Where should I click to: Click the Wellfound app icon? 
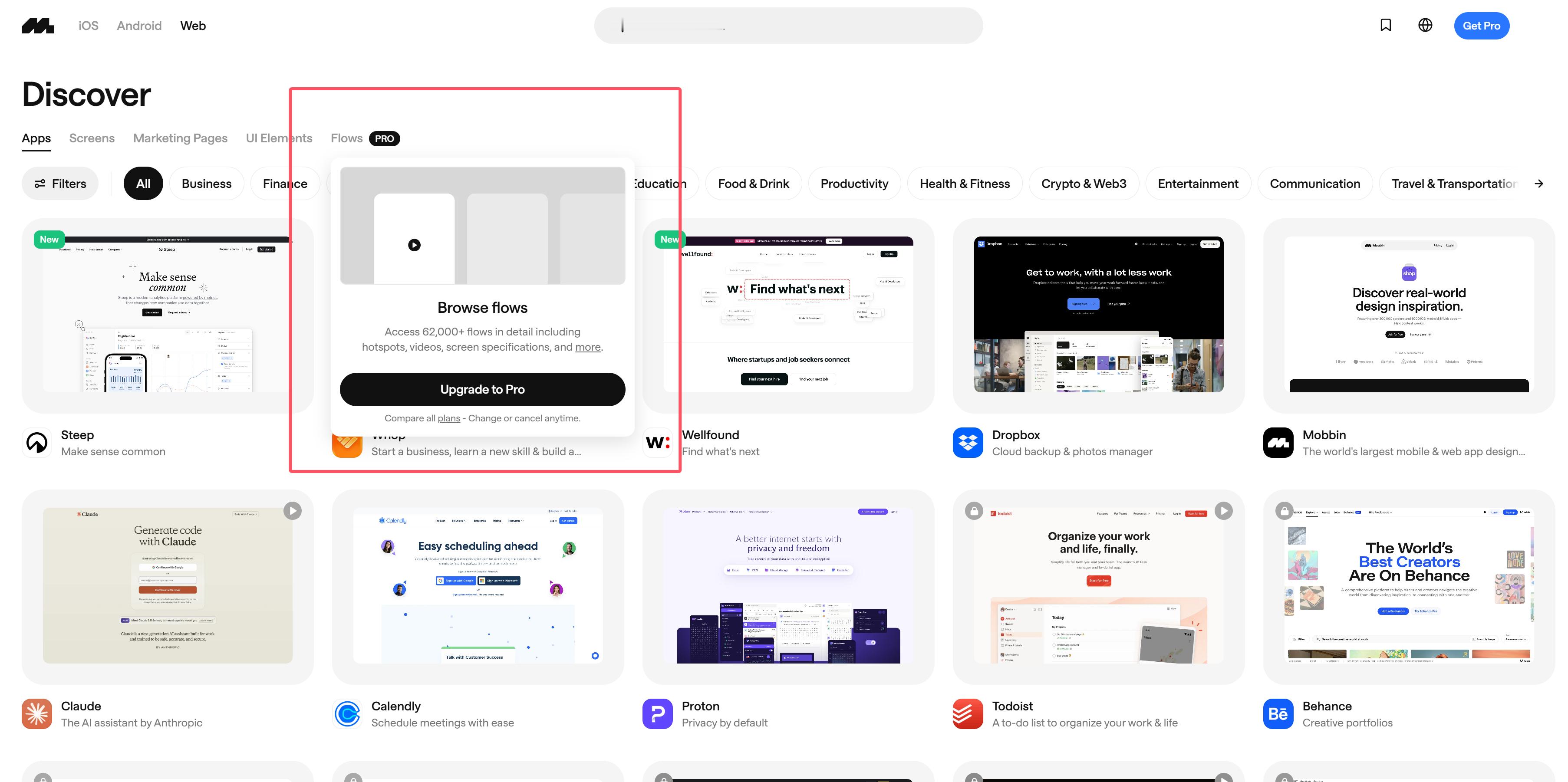[657, 442]
